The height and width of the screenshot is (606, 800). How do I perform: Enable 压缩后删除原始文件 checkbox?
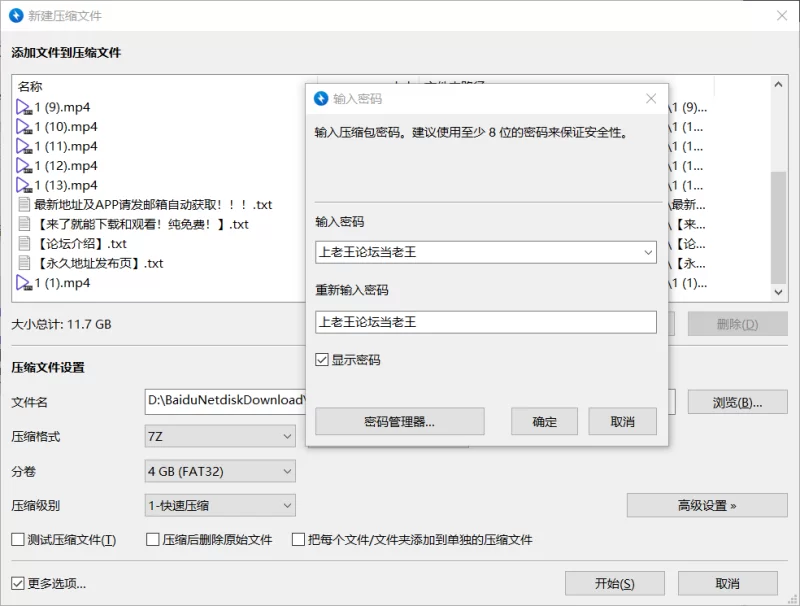(x=154, y=540)
